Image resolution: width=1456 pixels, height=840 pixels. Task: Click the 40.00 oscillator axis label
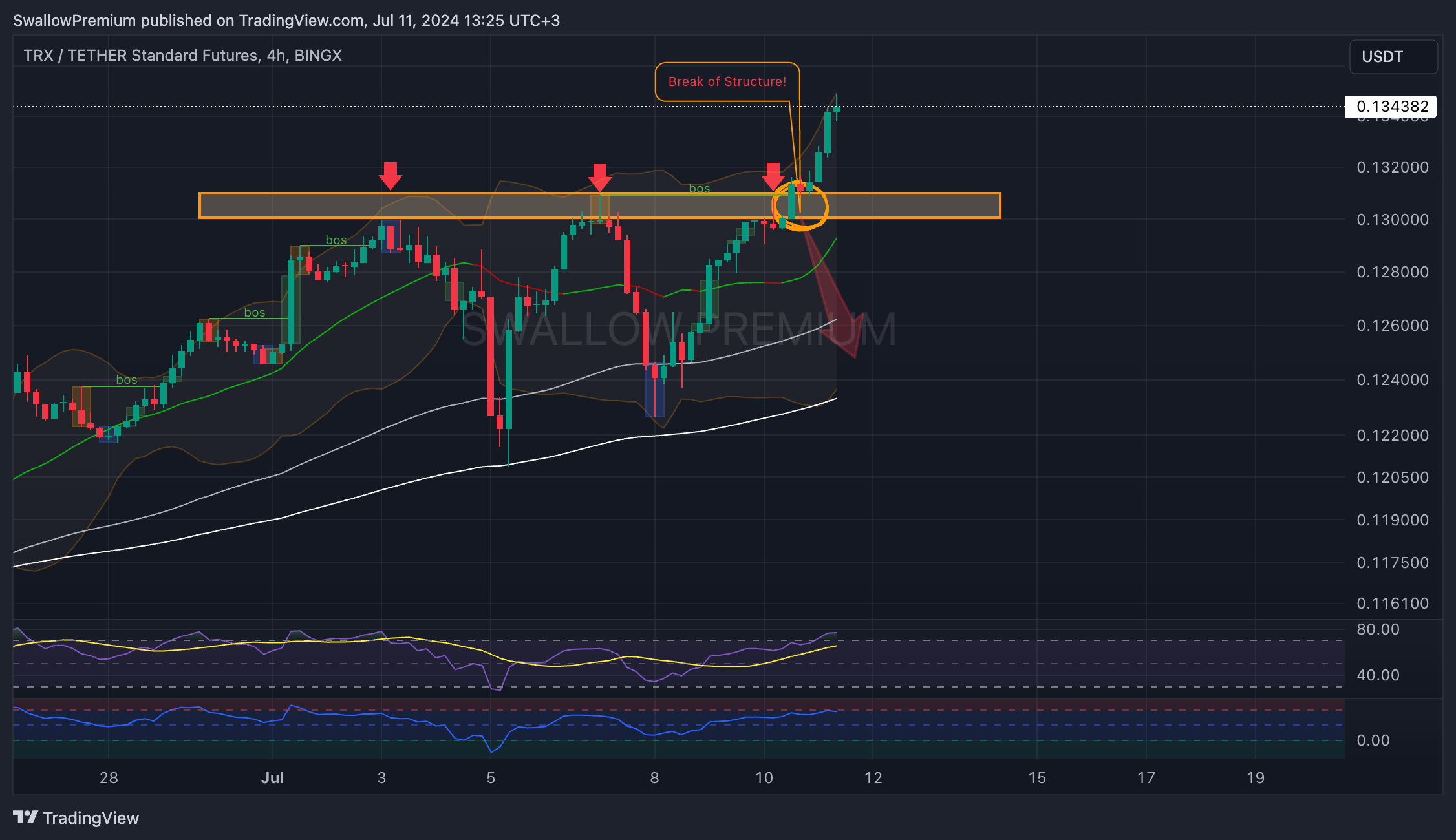pyautogui.click(x=1378, y=675)
